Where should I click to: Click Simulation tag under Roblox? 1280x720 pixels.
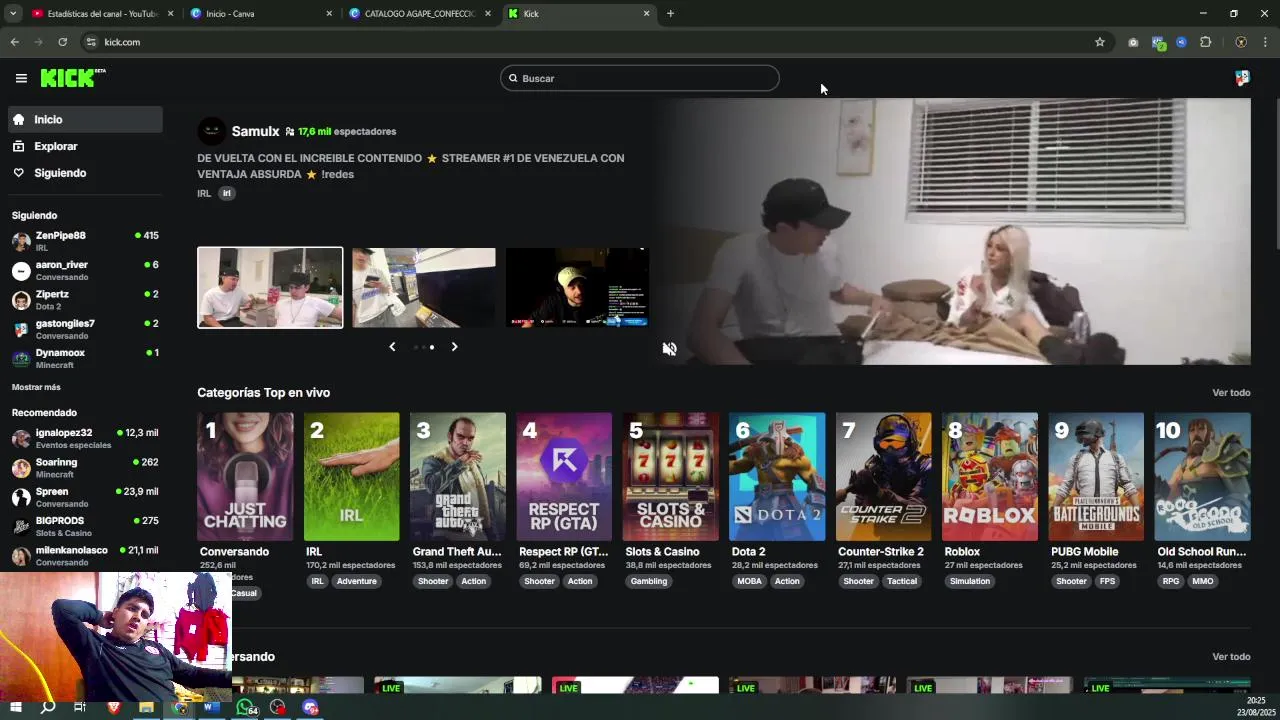point(970,581)
